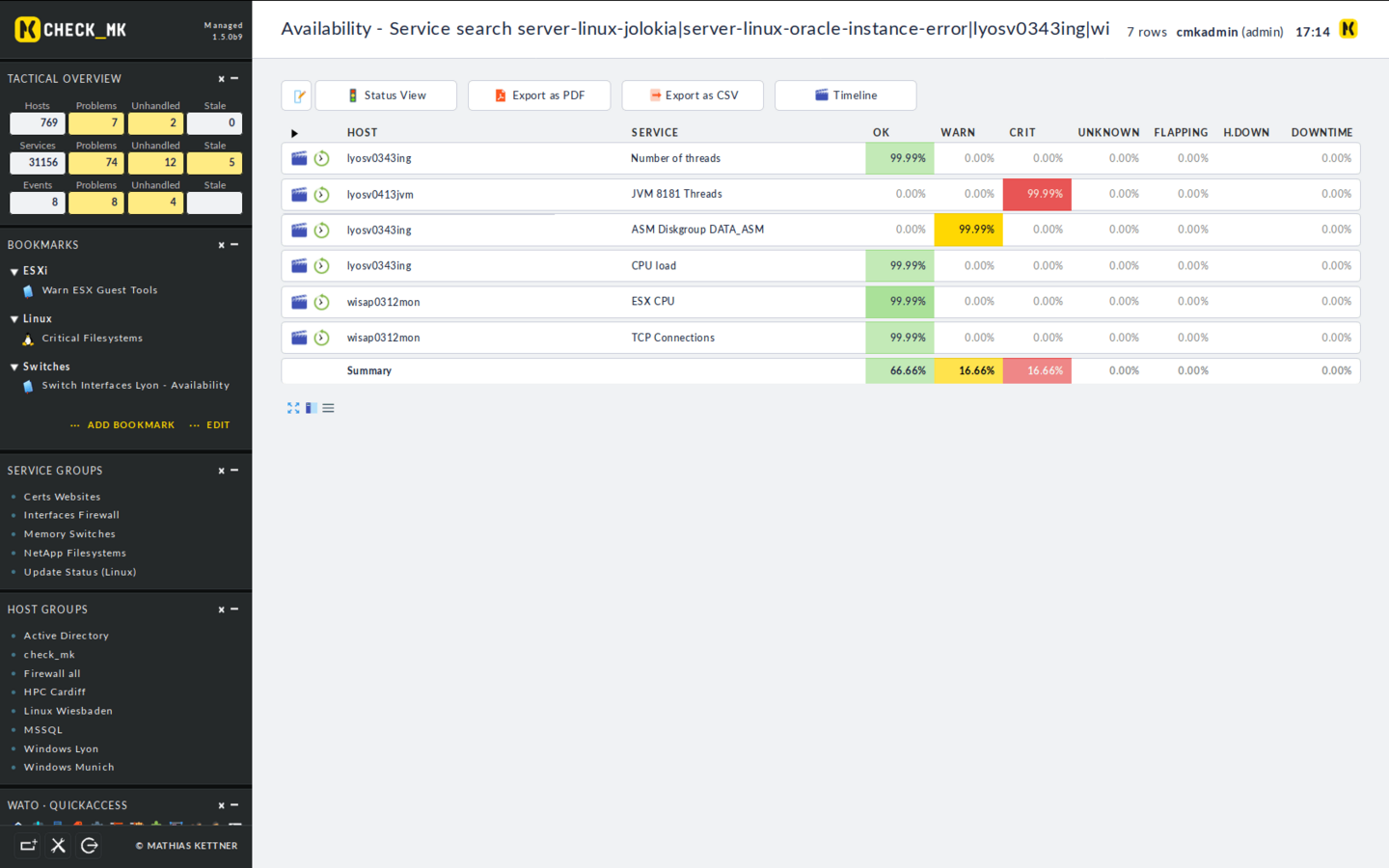Close the Bookmarks snapin
The height and width of the screenshot is (868, 1389).
click(x=221, y=245)
